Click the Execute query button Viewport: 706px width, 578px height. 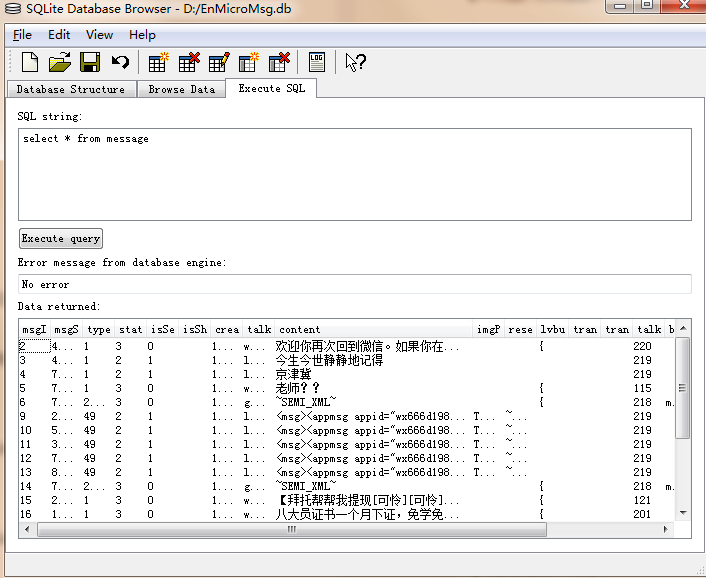(x=61, y=238)
